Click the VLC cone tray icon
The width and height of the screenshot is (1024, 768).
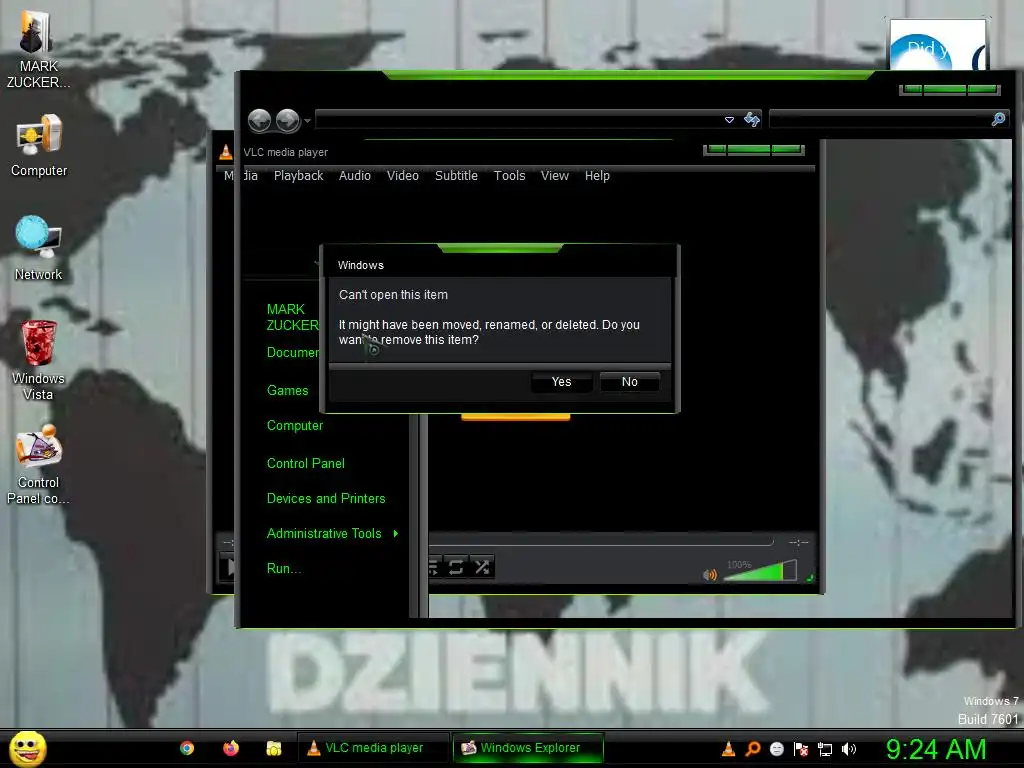pos(728,749)
